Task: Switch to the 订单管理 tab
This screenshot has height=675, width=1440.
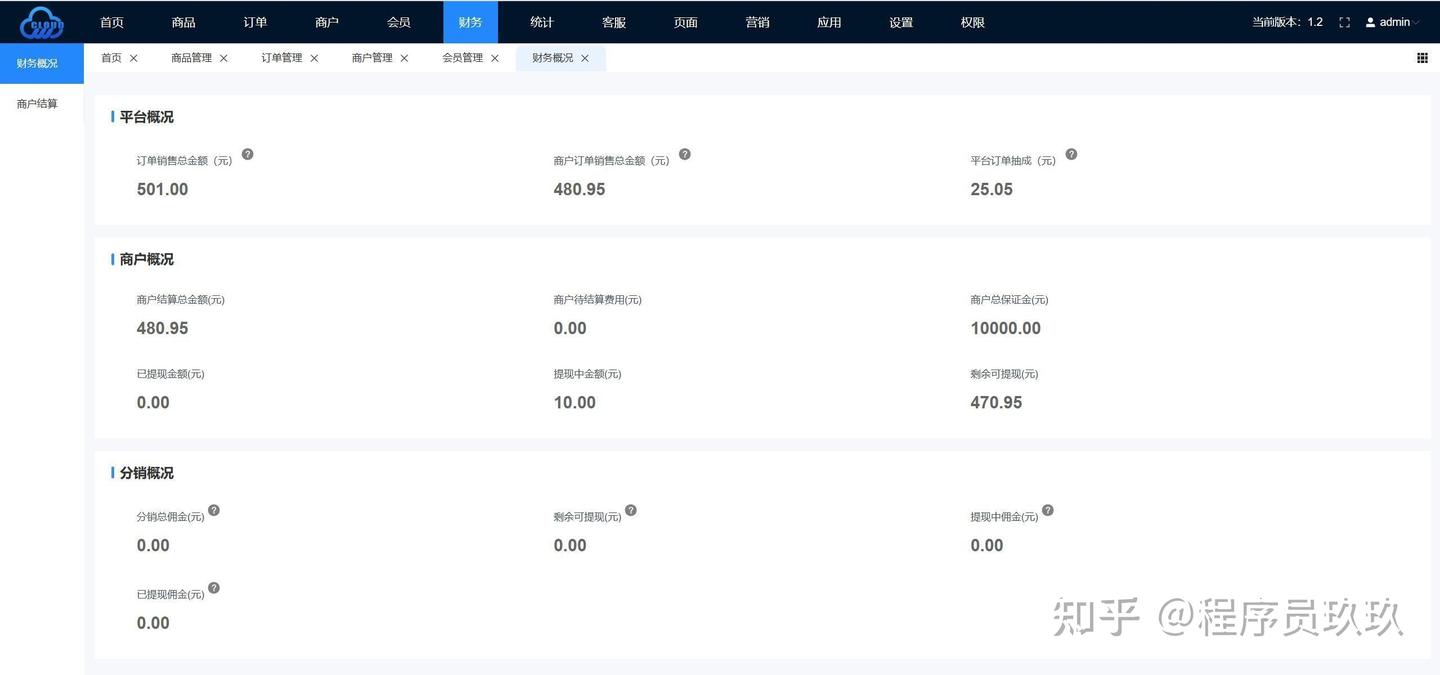Action: point(281,57)
